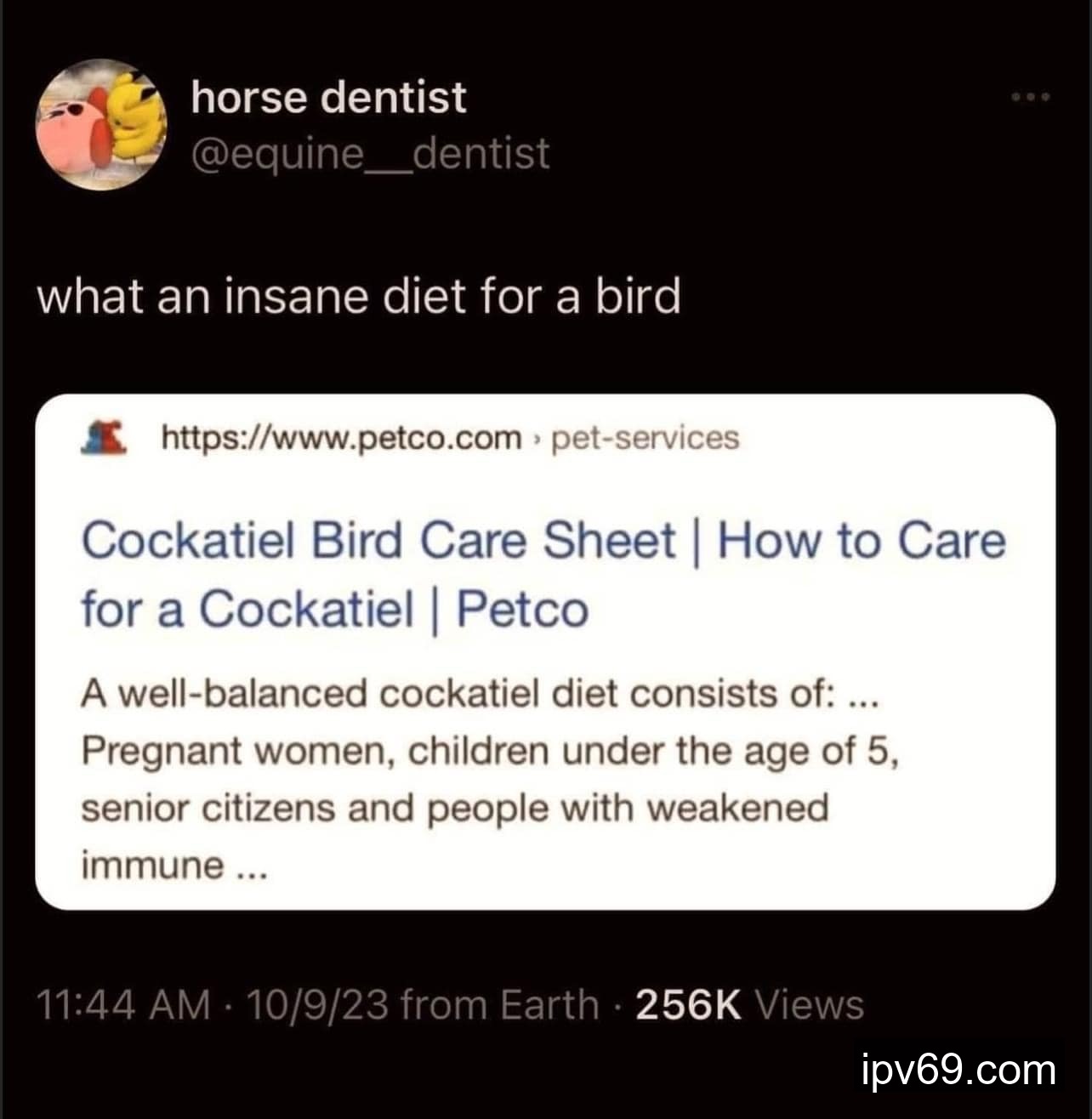This screenshot has height=1119, width=1092.
Task: Click the 11:44 AM timestamp
Action: pos(123,1004)
